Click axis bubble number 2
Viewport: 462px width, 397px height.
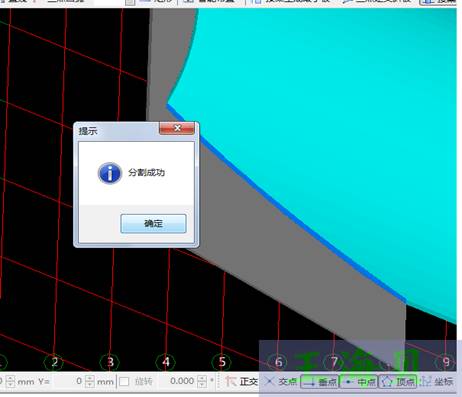[55, 362]
